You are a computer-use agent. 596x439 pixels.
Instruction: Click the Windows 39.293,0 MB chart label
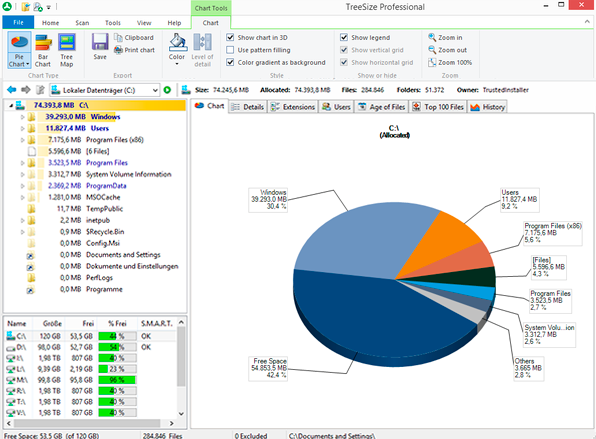coord(268,199)
